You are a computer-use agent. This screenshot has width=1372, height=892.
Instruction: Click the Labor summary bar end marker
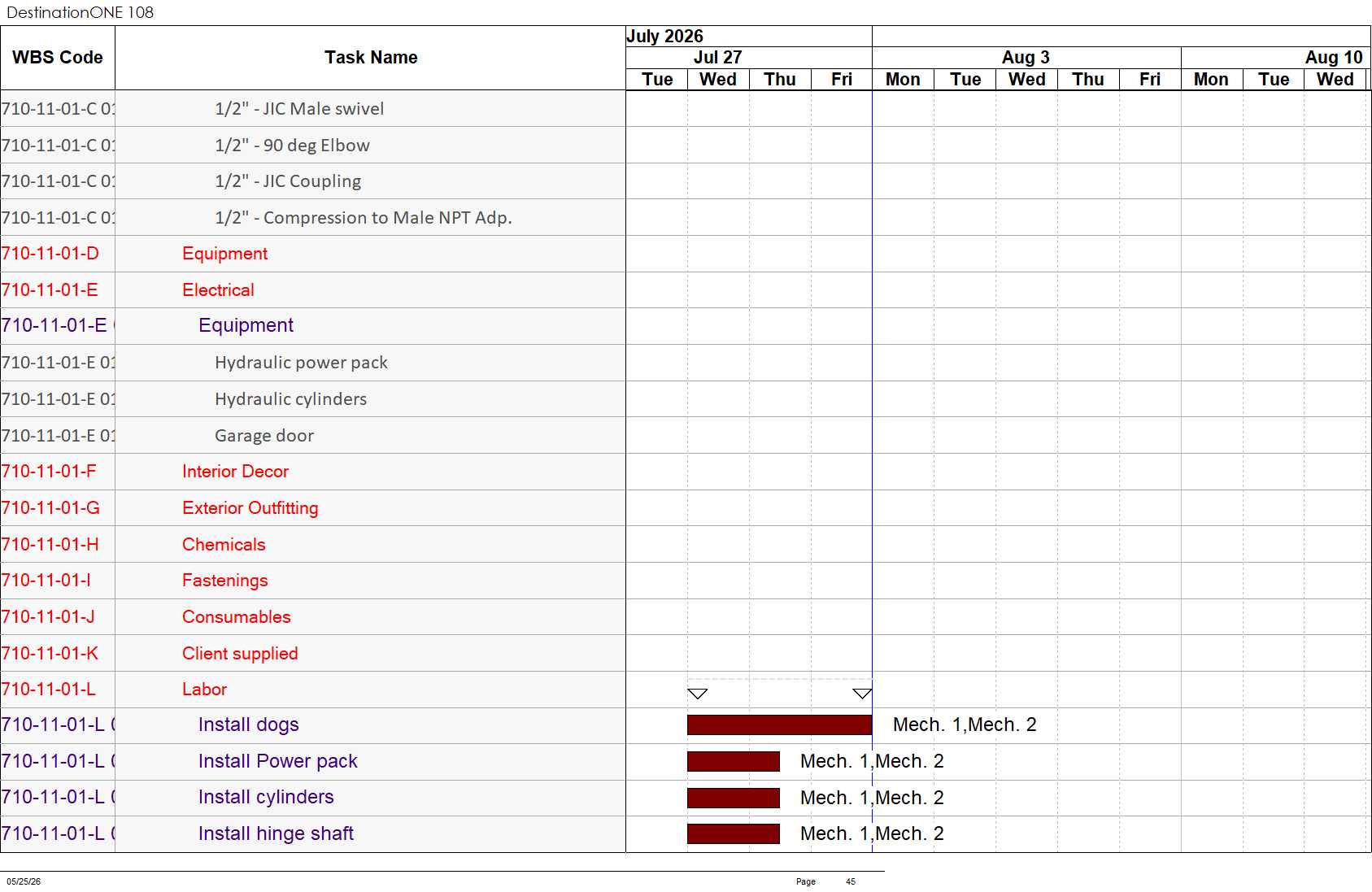pos(862,694)
